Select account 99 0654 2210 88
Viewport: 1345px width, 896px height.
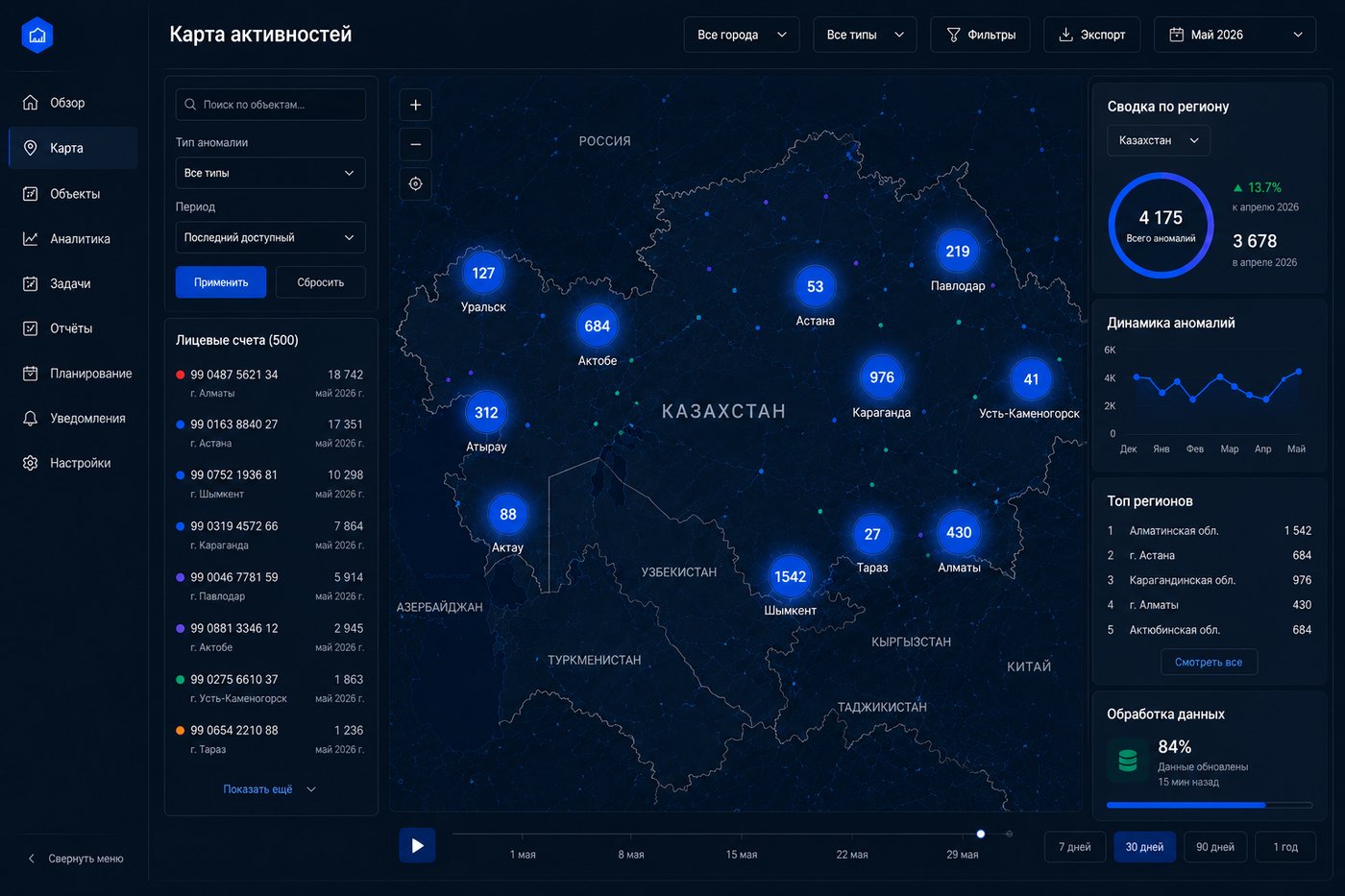(x=270, y=739)
